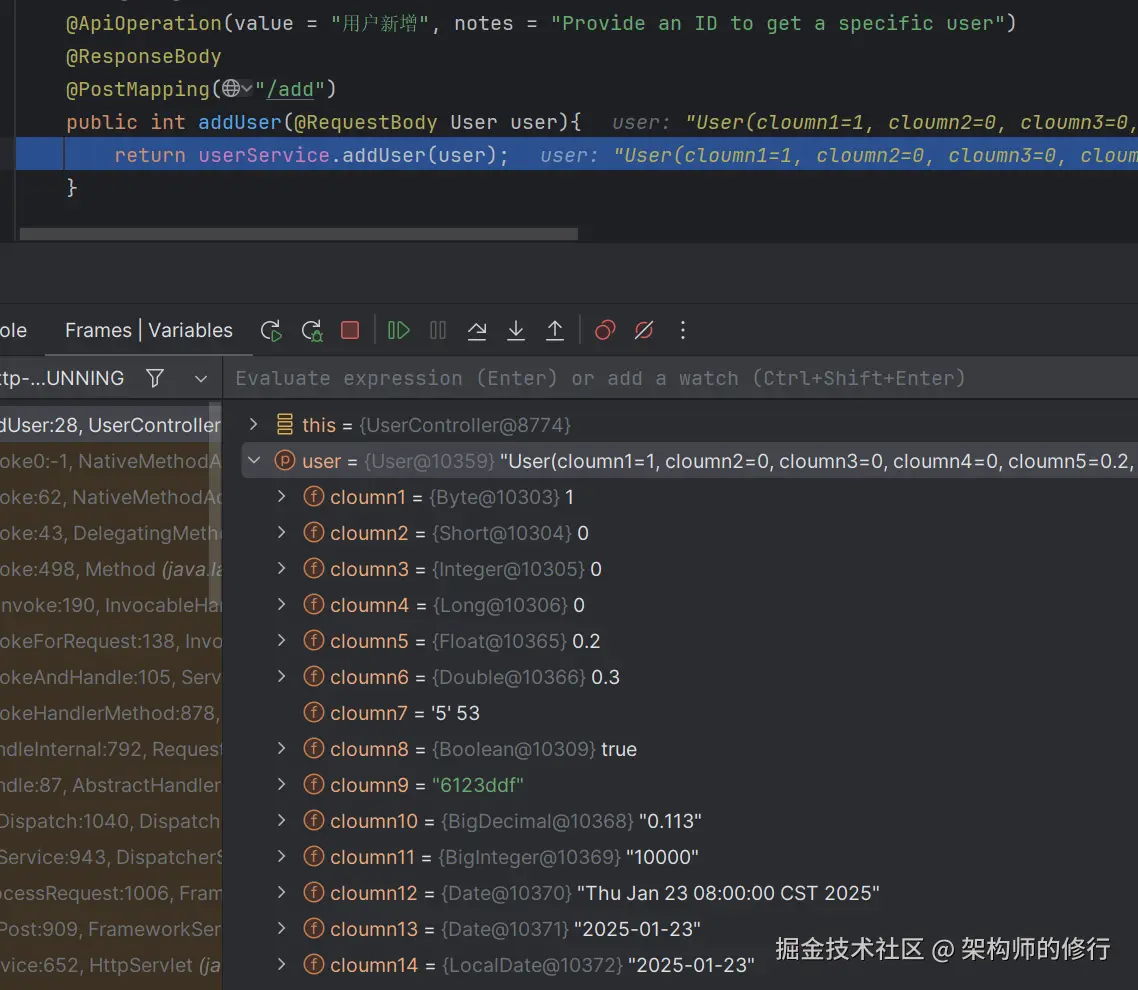Stop the debug session with red square
Screen dimensions: 1138x990
[x=351, y=331]
